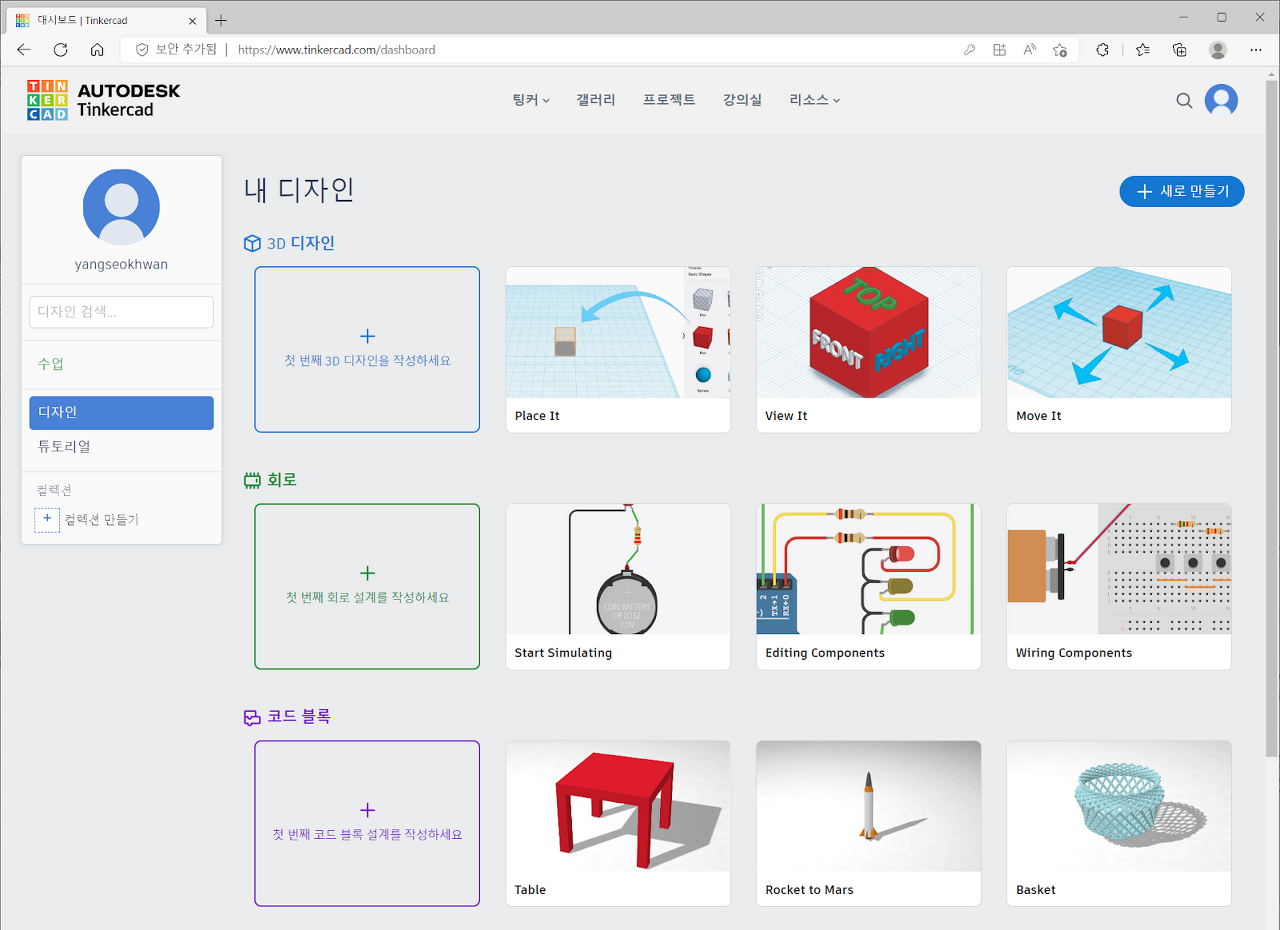Create first 3D design card
Image resolution: width=1280 pixels, height=930 pixels.
coord(367,349)
